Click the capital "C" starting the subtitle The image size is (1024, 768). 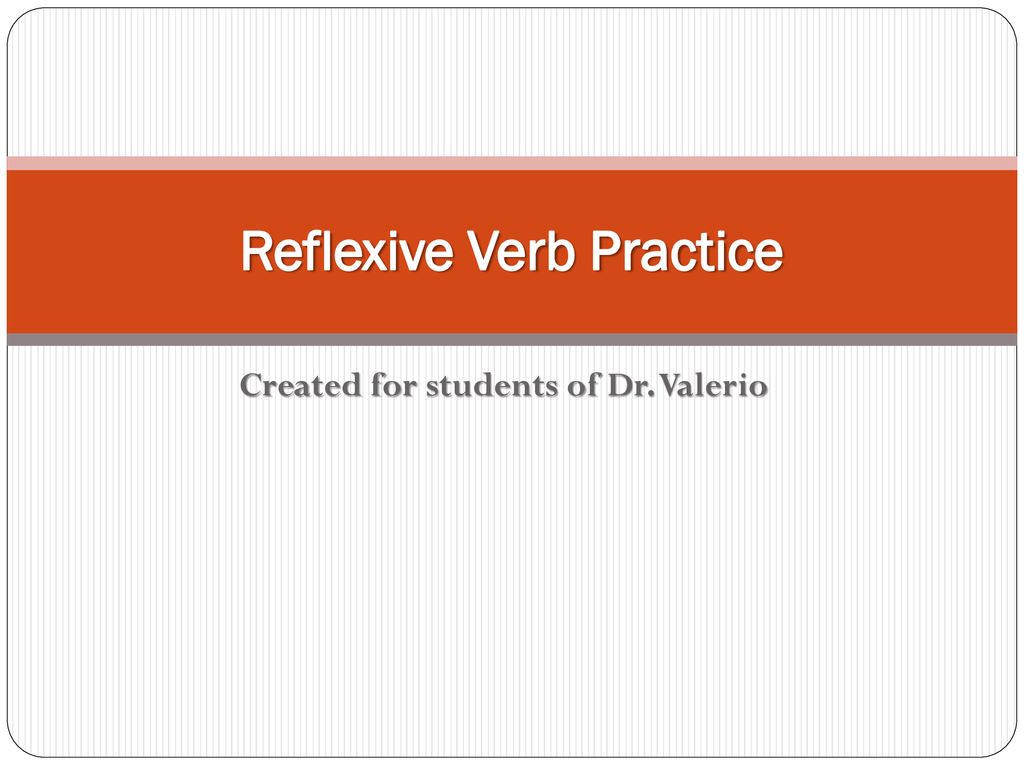coord(251,385)
